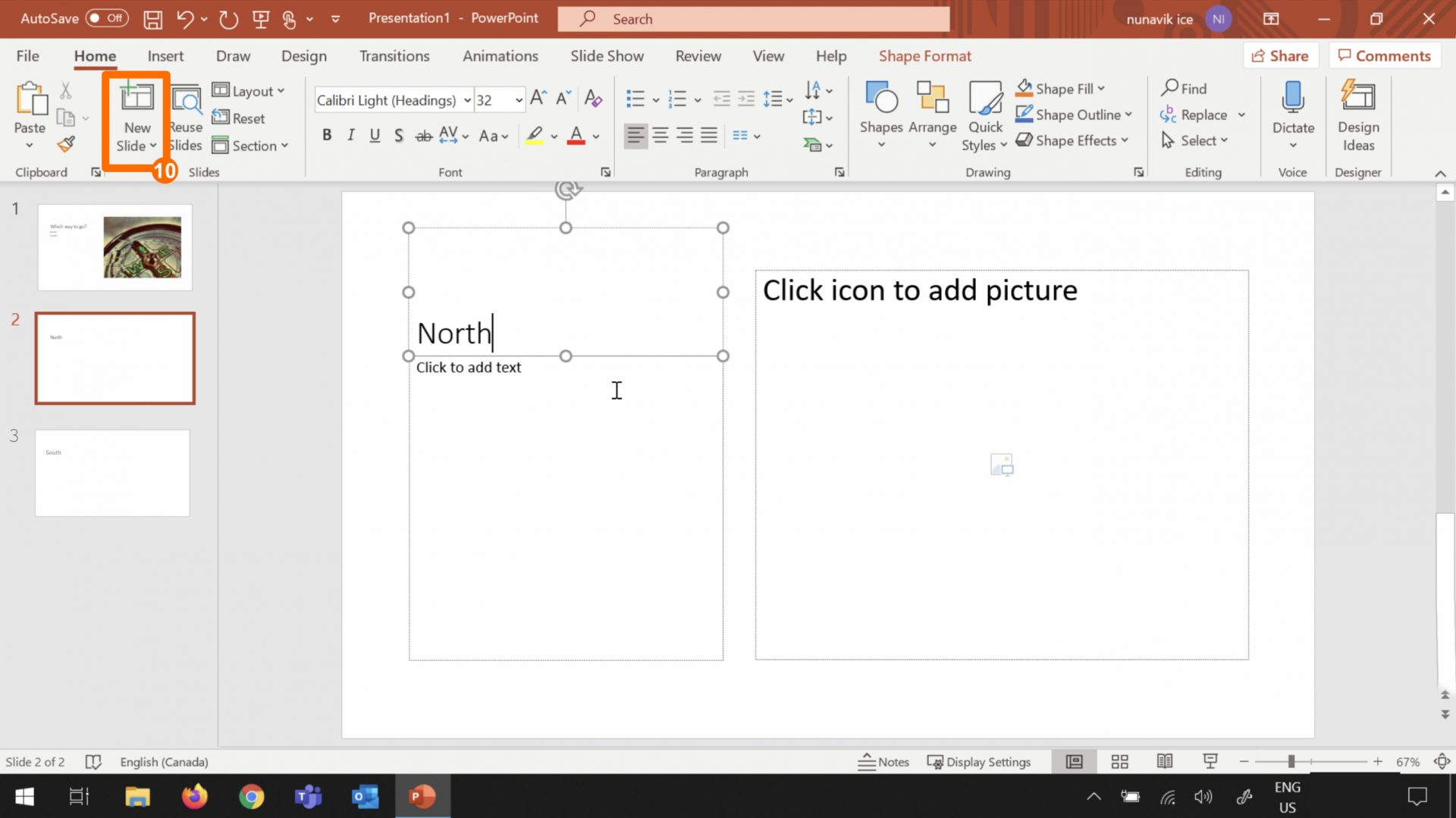Open Design Ideas panel
Viewport: 1456px width, 818px height.
click(1357, 114)
